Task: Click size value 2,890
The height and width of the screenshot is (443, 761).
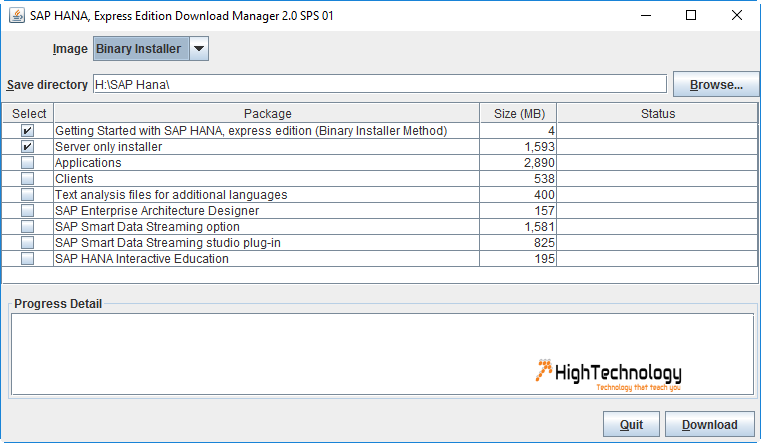Action: click(539, 163)
